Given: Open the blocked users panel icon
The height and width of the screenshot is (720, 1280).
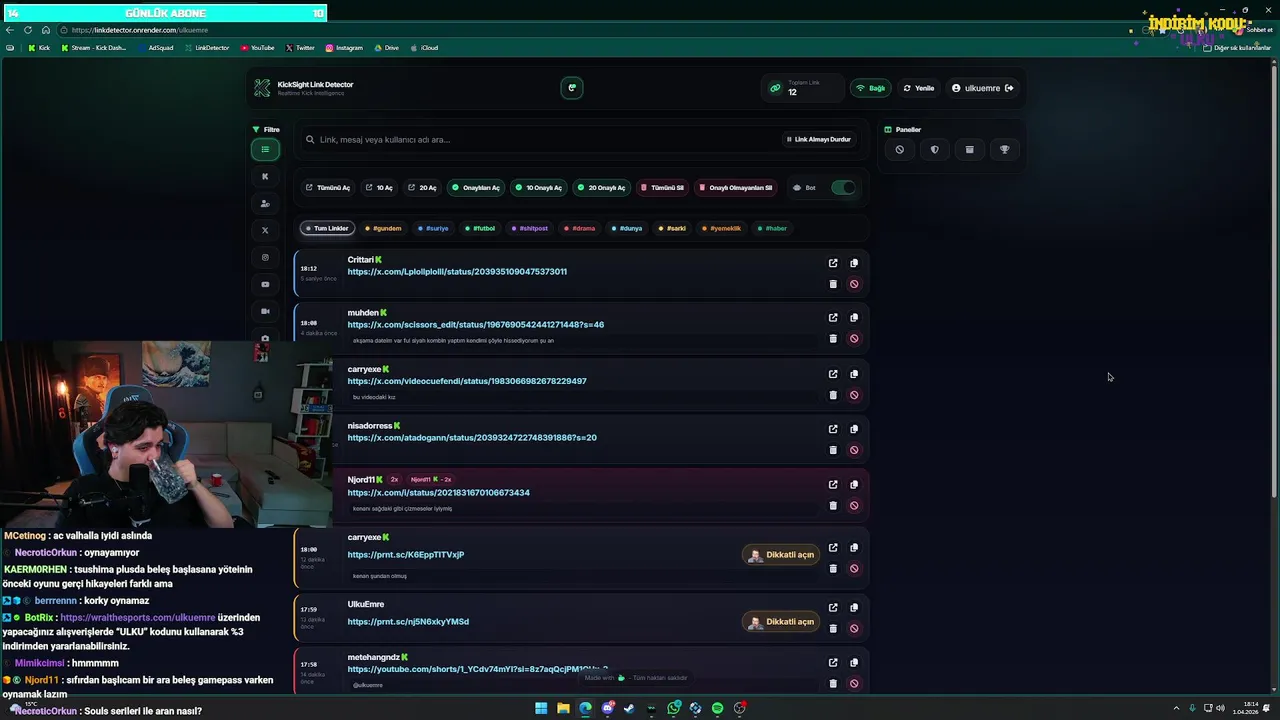Looking at the screenshot, I should click(x=899, y=150).
